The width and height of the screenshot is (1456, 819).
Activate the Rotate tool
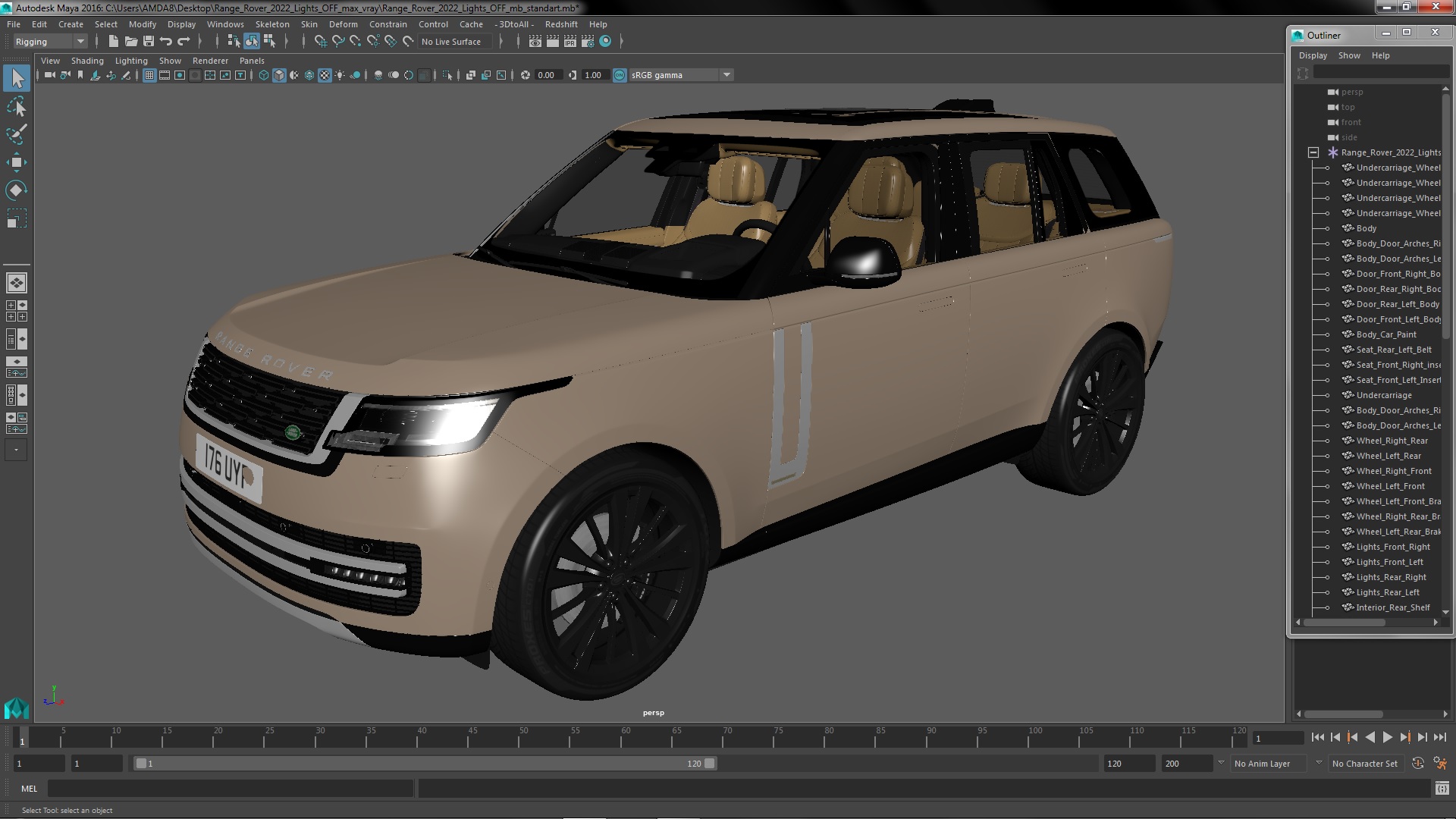[17, 190]
